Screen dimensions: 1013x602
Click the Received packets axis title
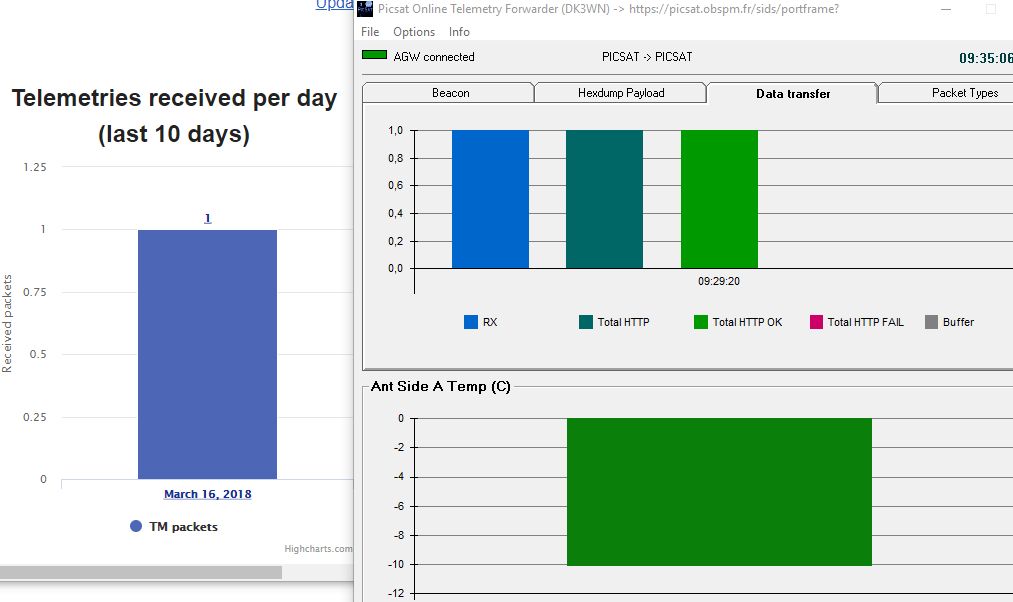click(x=7, y=324)
